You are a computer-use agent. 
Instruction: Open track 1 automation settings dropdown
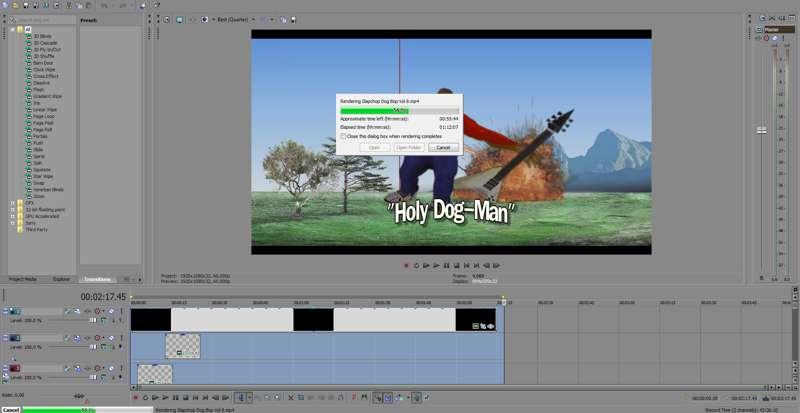tap(104, 310)
